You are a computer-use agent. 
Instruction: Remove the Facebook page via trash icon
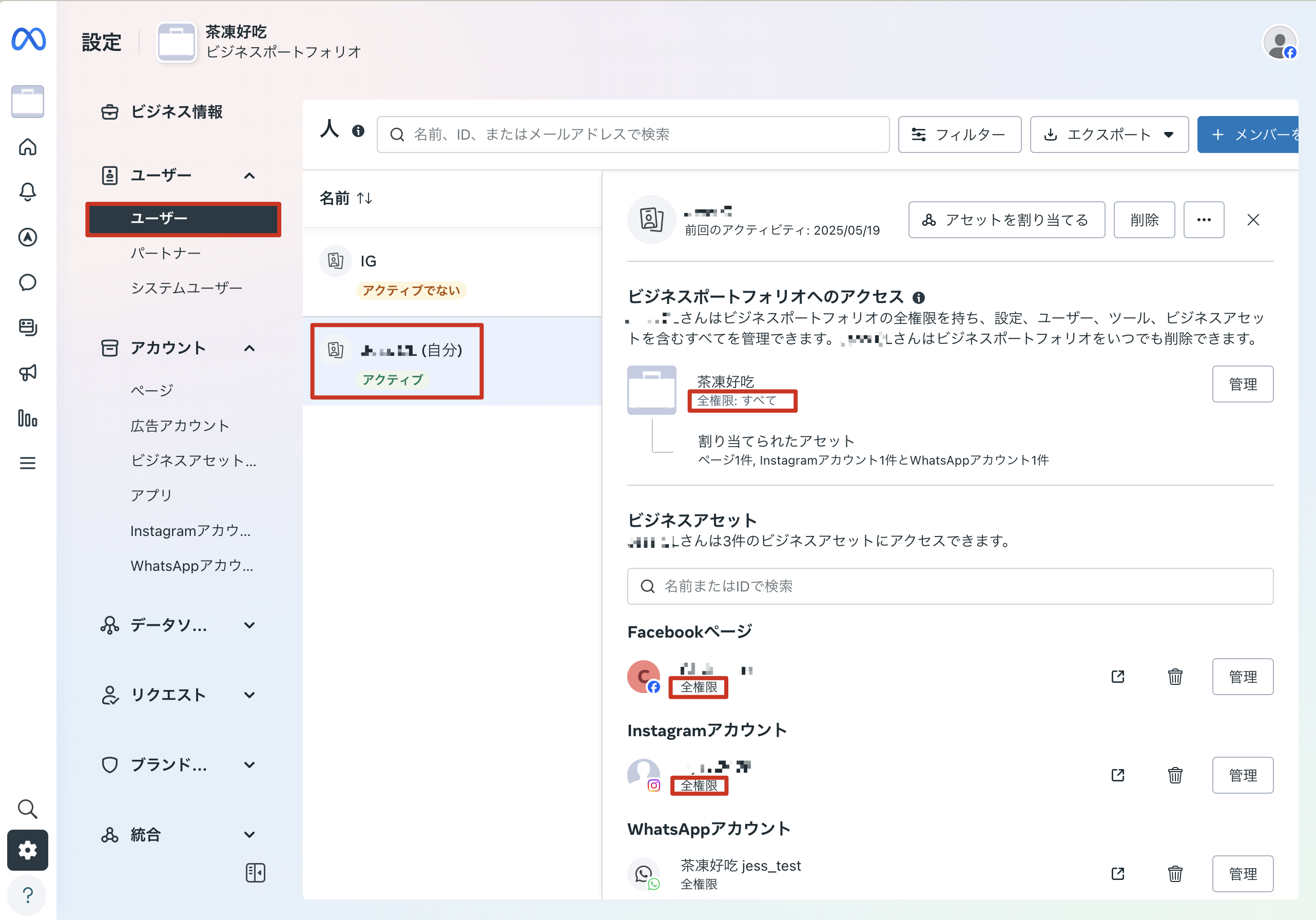(1175, 676)
